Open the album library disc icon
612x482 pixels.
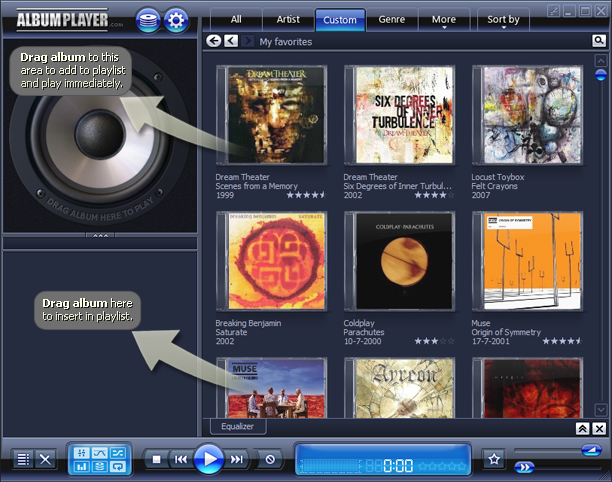click(148, 20)
